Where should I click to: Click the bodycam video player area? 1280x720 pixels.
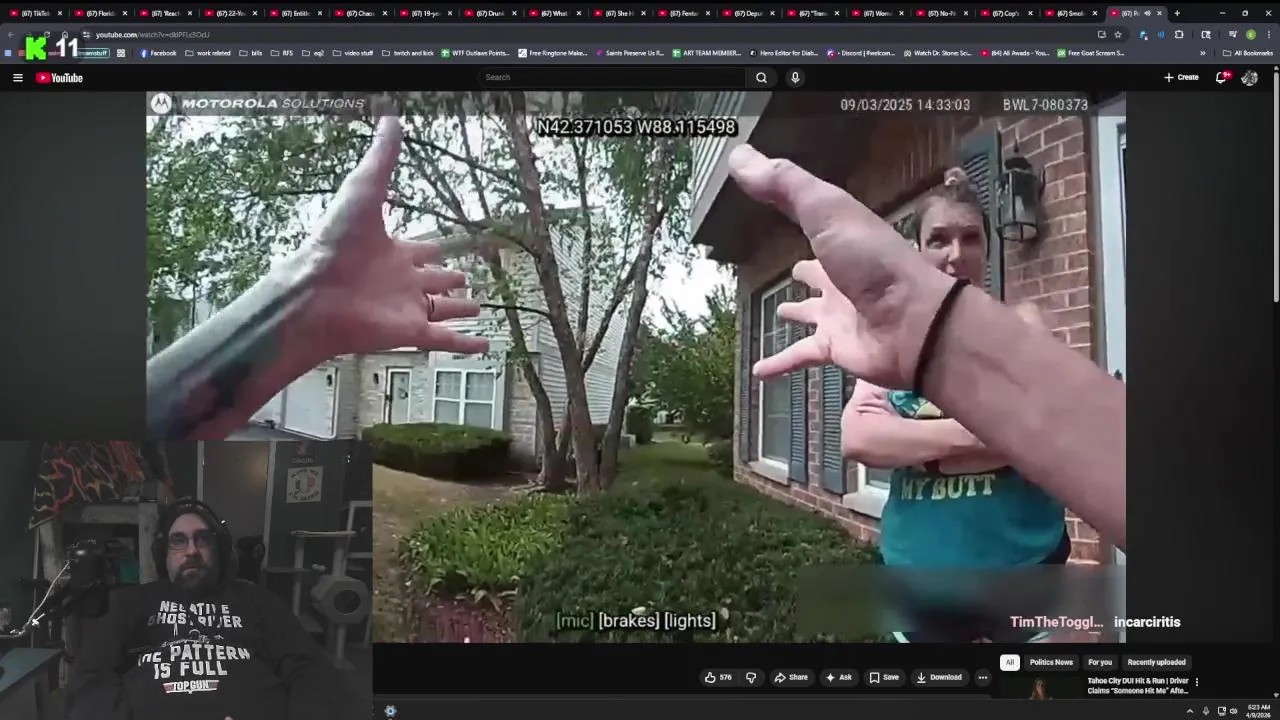[x=636, y=366]
